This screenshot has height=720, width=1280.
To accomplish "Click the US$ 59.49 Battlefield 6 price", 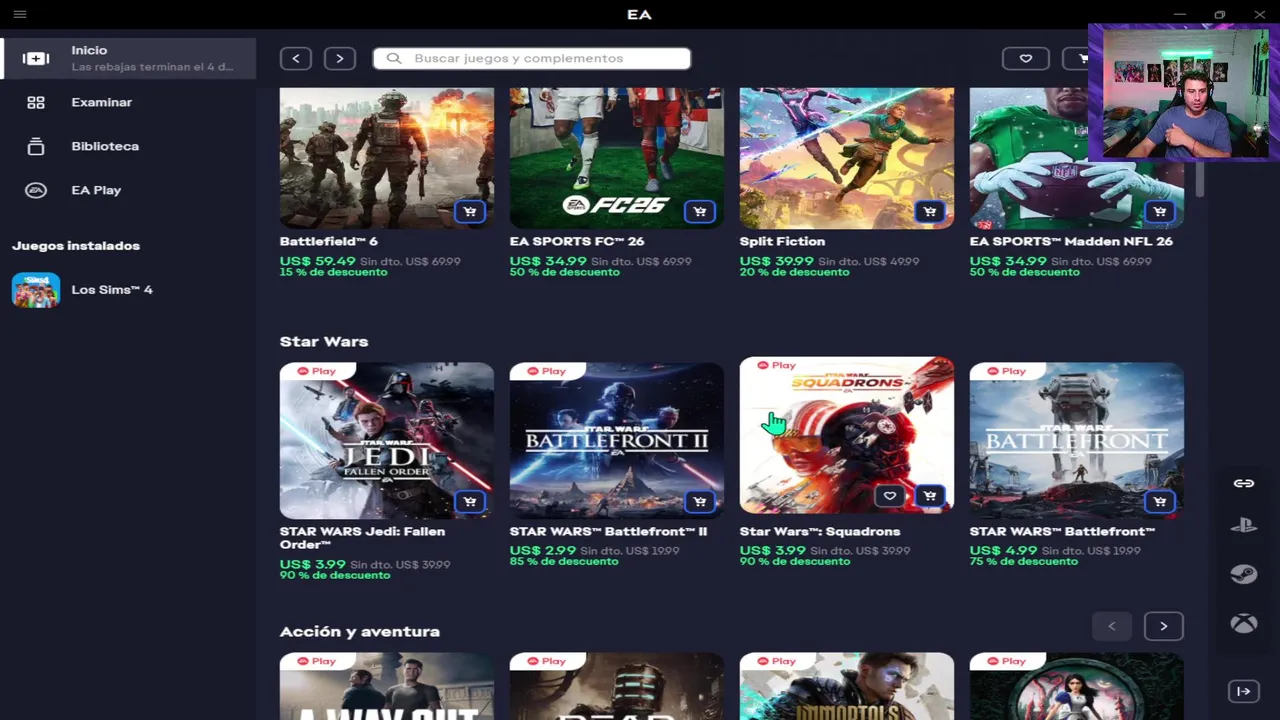I will click(x=318, y=261).
